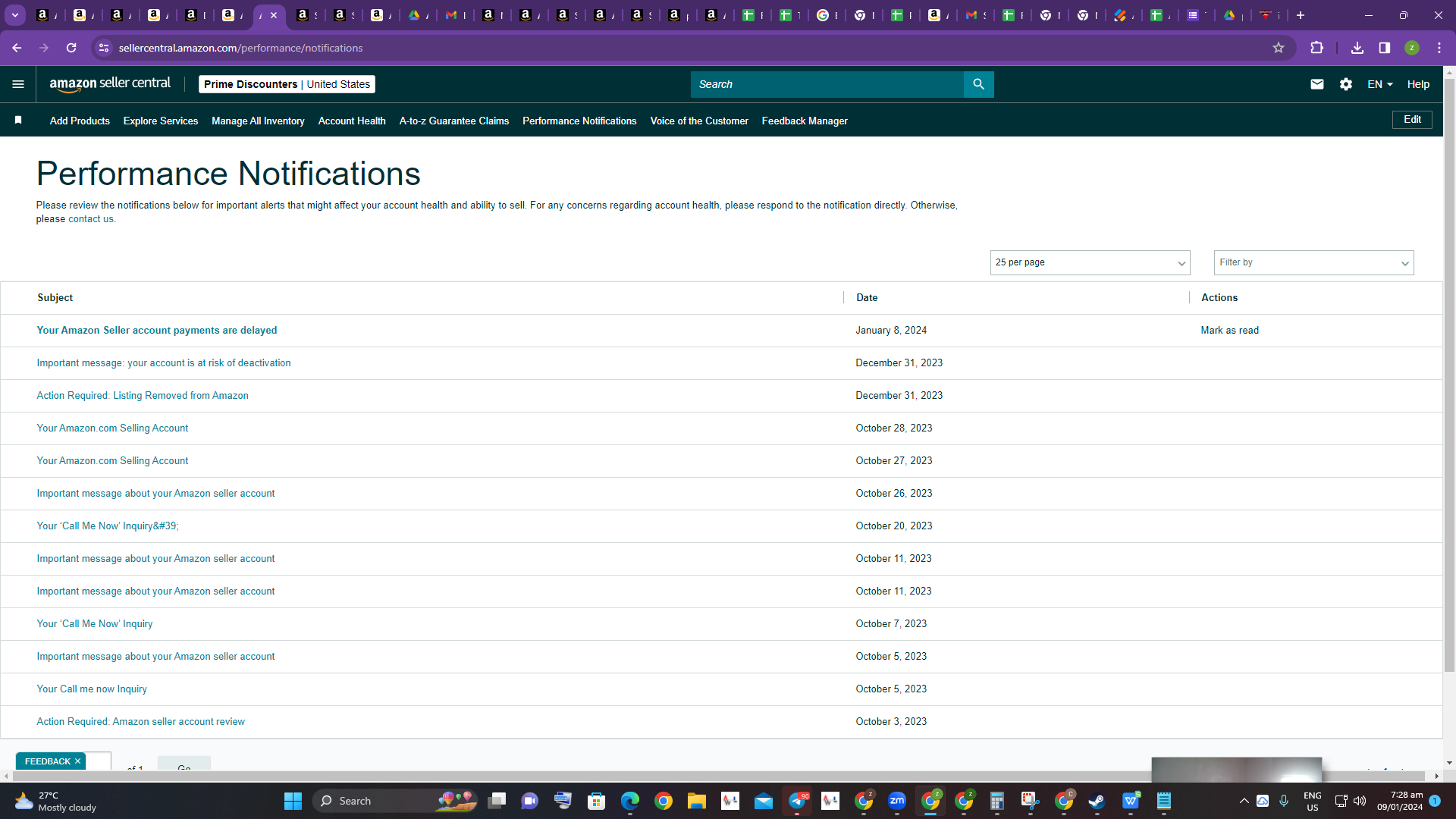
Task: Click the browser address bar URL
Action: click(240, 48)
